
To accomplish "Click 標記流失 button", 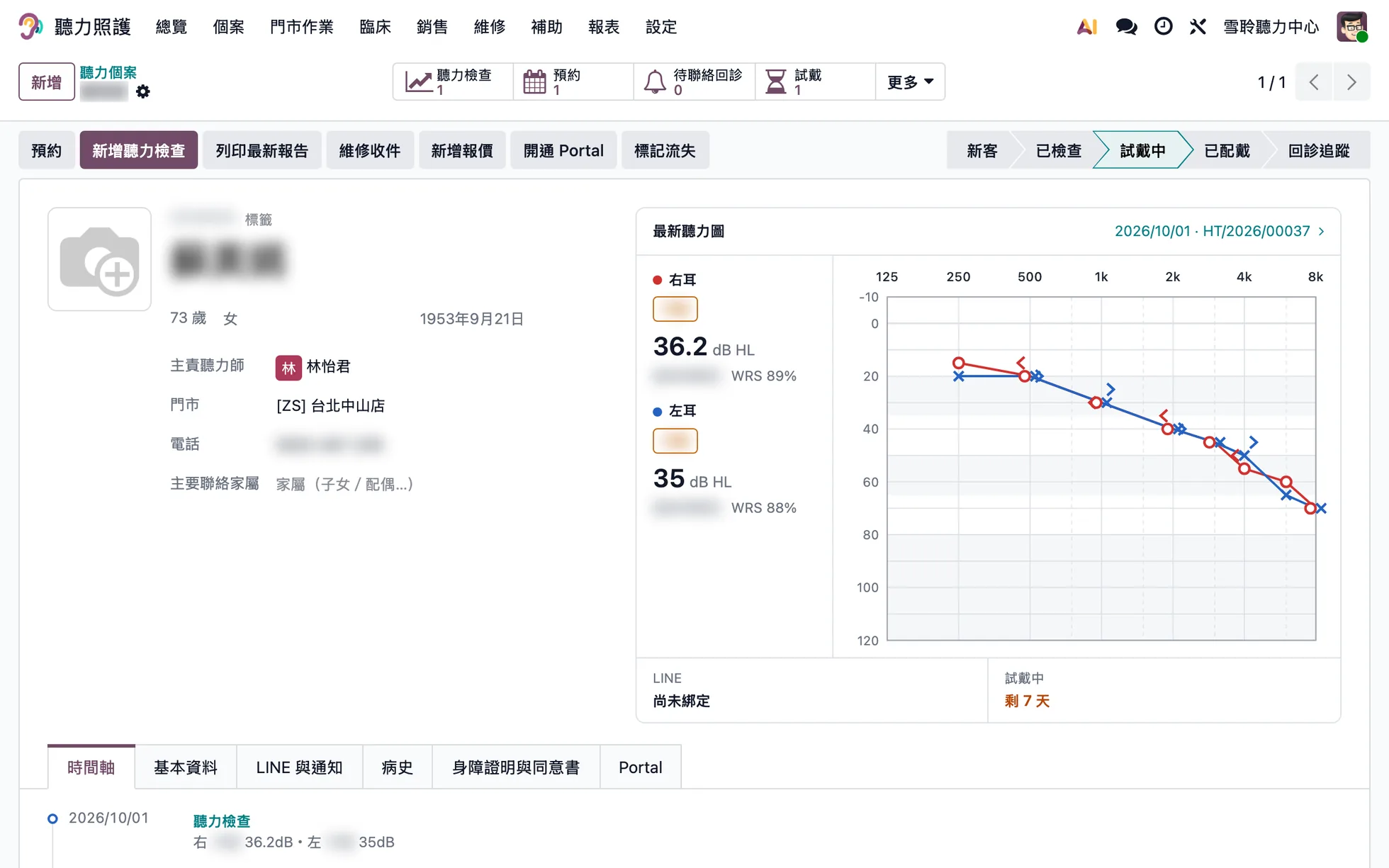I will [x=665, y=150].
